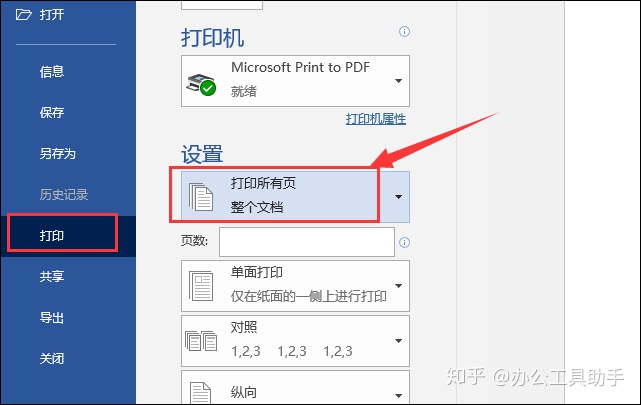Click the 打印所有页 pages icon
641x405 pixels.
pyautogui.click(x=201, y=197)
